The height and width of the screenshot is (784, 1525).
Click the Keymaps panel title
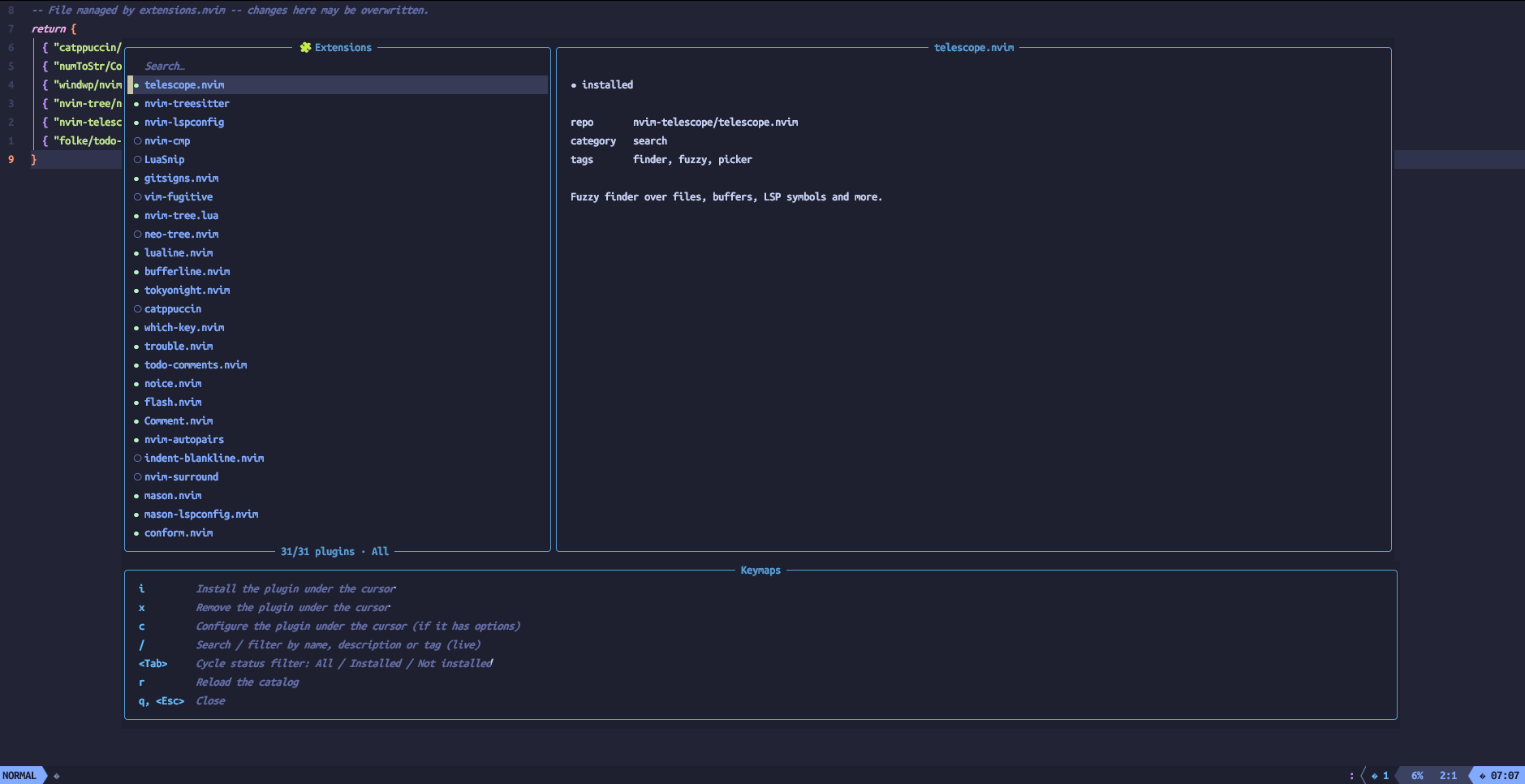point(760,571)
